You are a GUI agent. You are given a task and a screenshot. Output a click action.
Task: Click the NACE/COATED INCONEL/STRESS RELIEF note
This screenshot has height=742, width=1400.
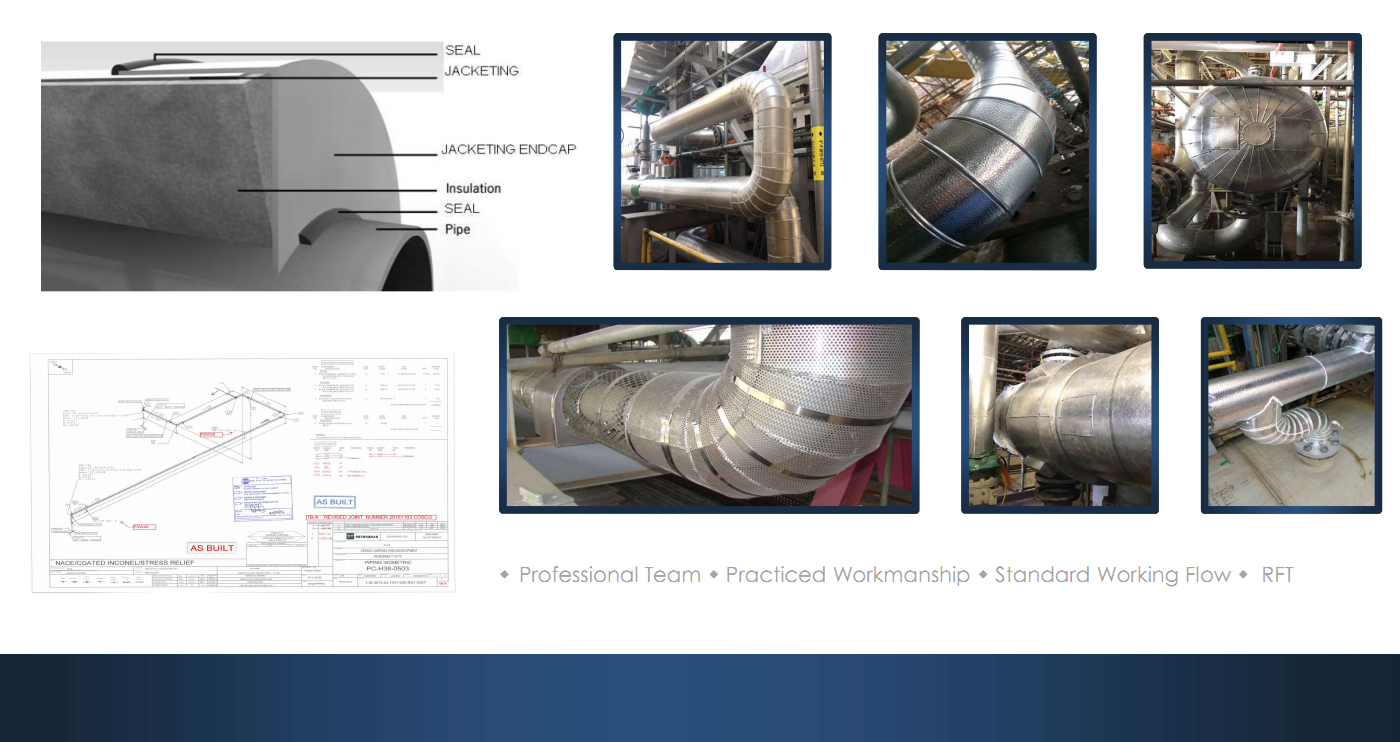122,564
